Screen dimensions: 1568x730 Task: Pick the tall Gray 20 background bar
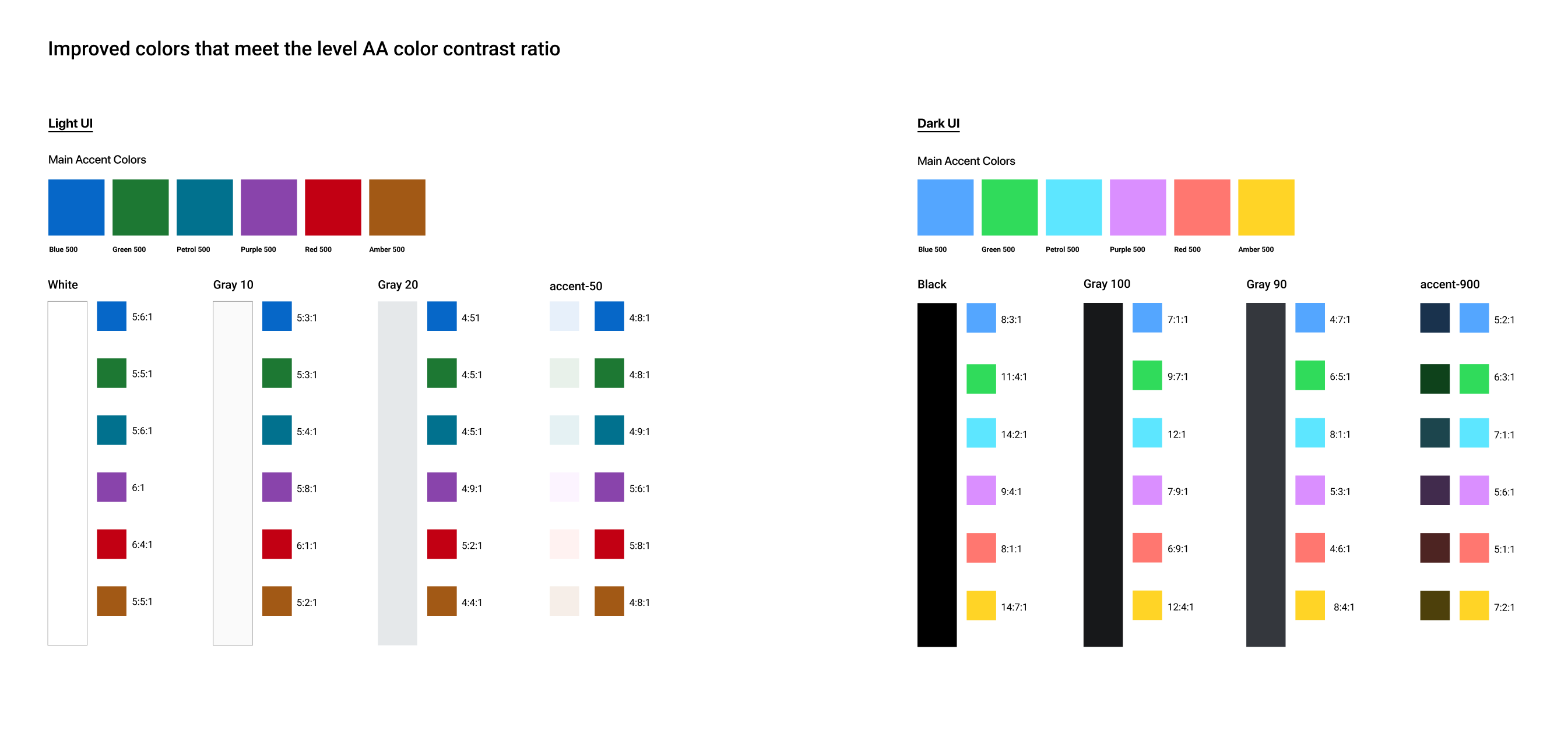tap(397, 473)
